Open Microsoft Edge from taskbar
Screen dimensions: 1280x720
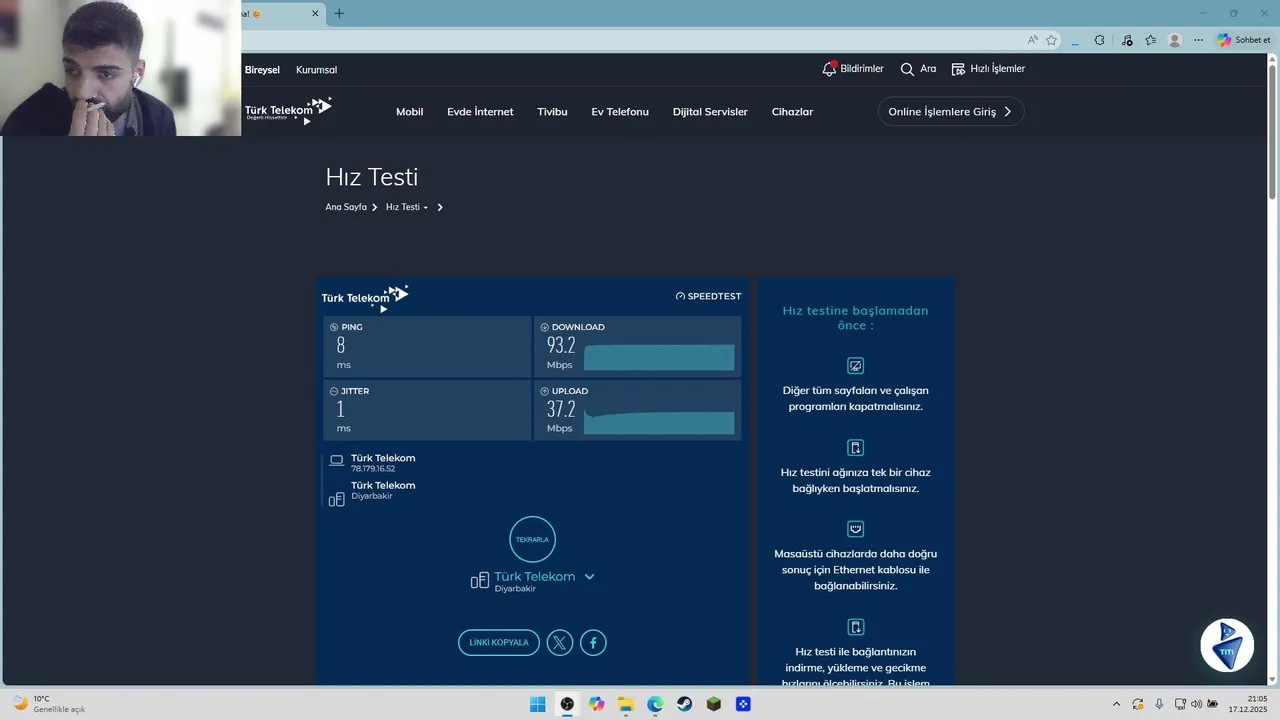point(655,704)
